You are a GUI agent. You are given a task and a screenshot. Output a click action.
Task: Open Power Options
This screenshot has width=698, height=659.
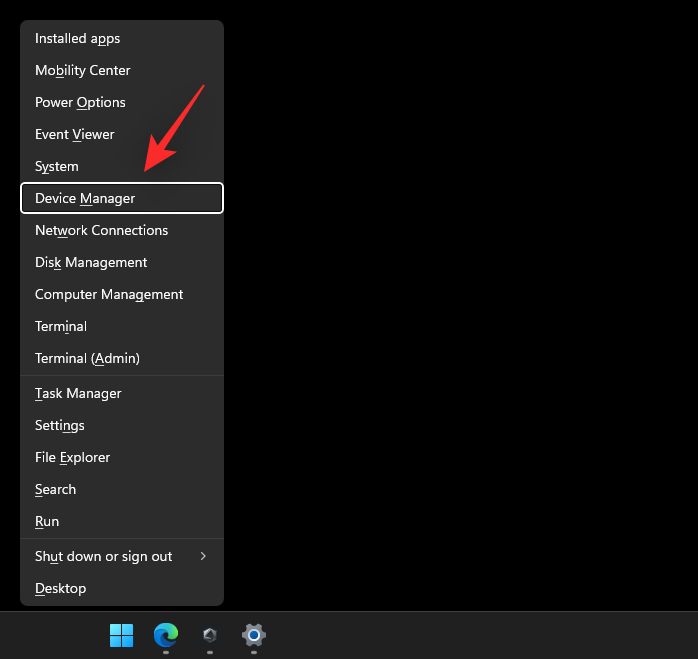click(x=122, y=102)
